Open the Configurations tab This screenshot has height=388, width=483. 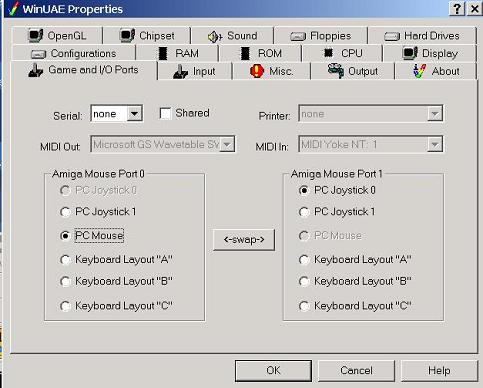pos(74,53)
